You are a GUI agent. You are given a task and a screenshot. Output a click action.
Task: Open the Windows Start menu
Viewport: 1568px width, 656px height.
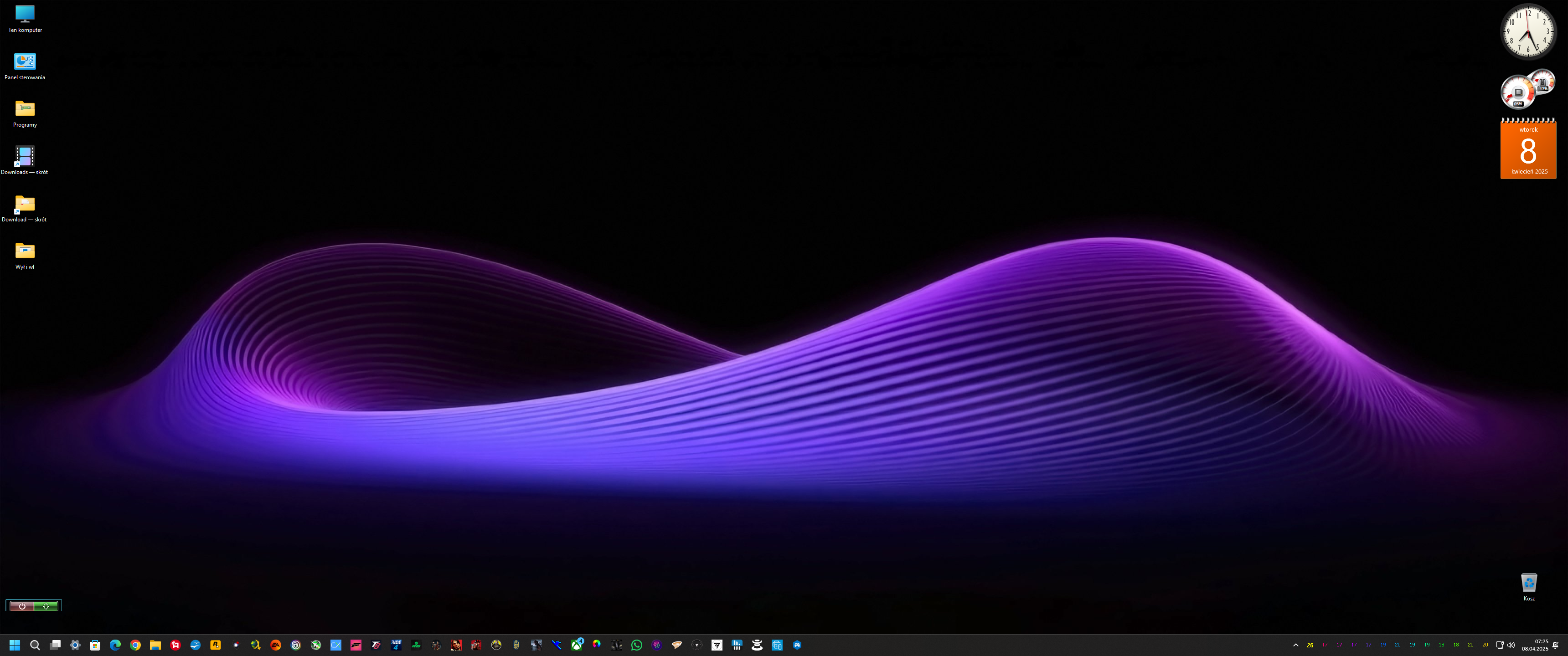pos(15,645)
